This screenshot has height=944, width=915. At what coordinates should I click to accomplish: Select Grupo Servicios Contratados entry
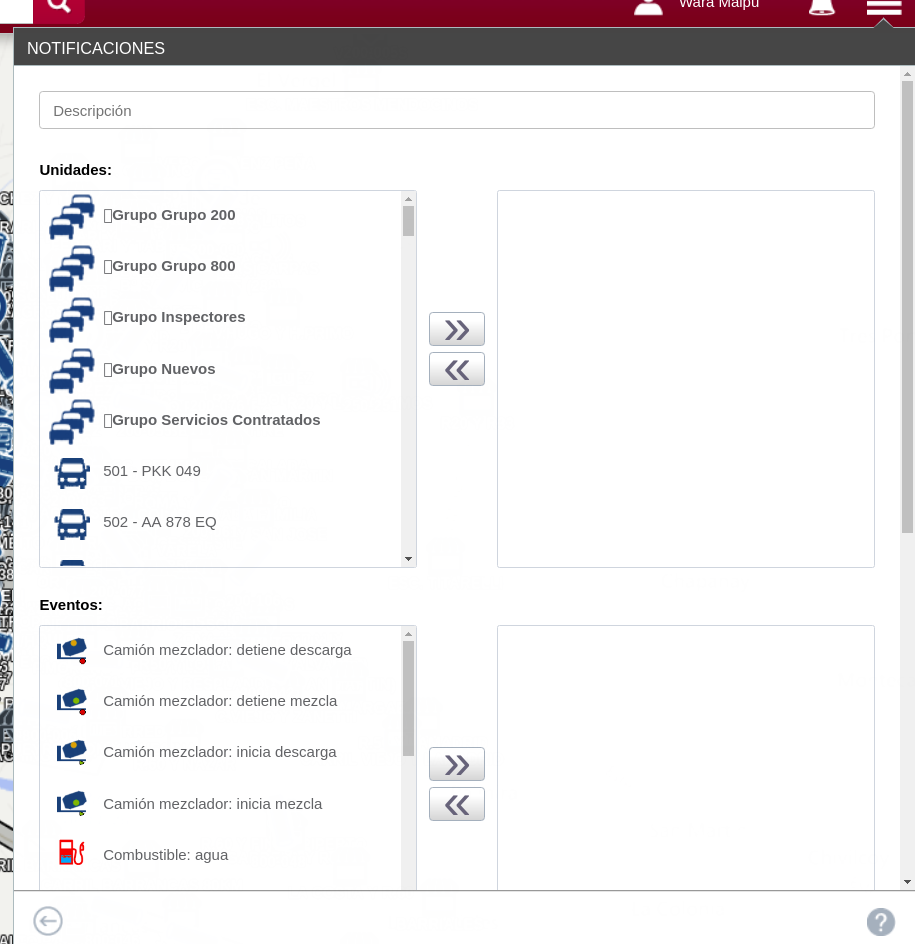point(216,420)
